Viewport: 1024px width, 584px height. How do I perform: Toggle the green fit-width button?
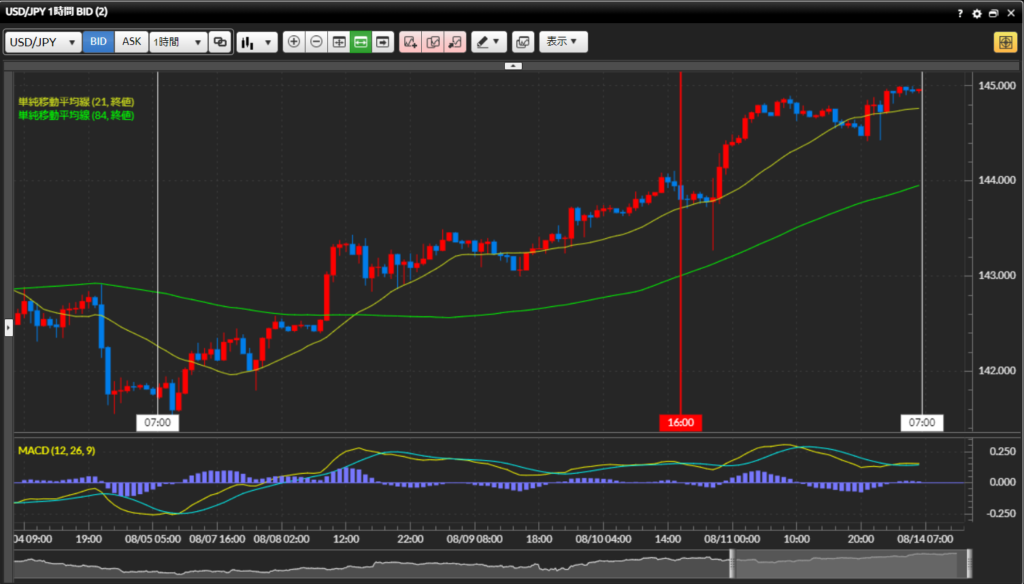click(x=360, y=42)
